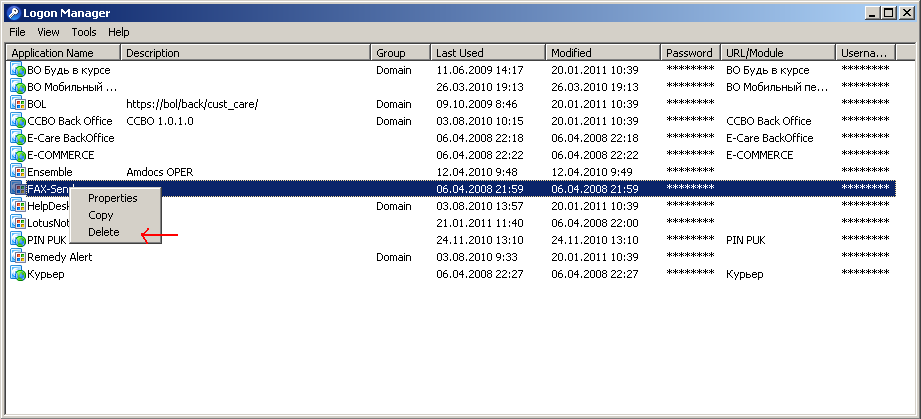Click Modified date 06.04.2008 22:00
The image size is (921, 419).
(x=595, y=223)
